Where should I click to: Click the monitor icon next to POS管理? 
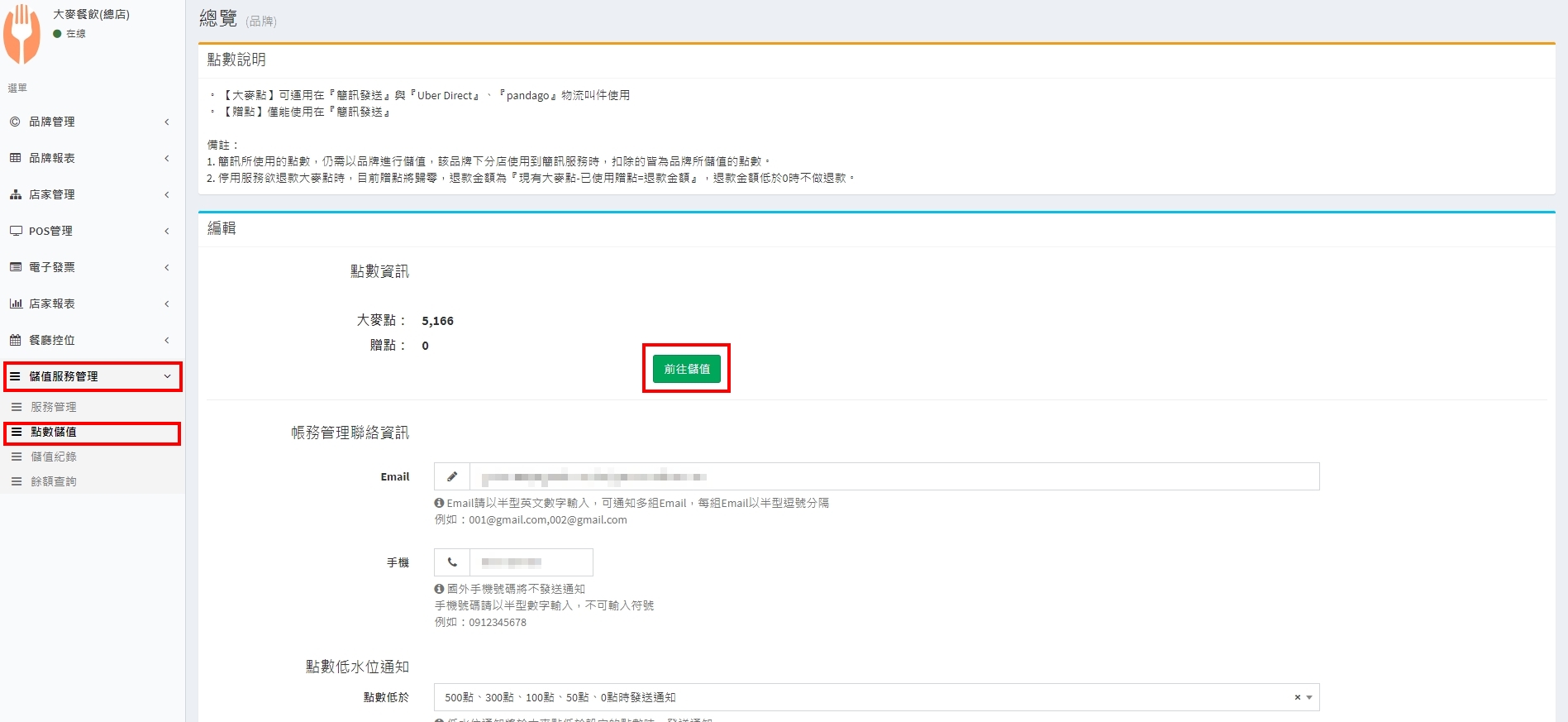point(15,231)
